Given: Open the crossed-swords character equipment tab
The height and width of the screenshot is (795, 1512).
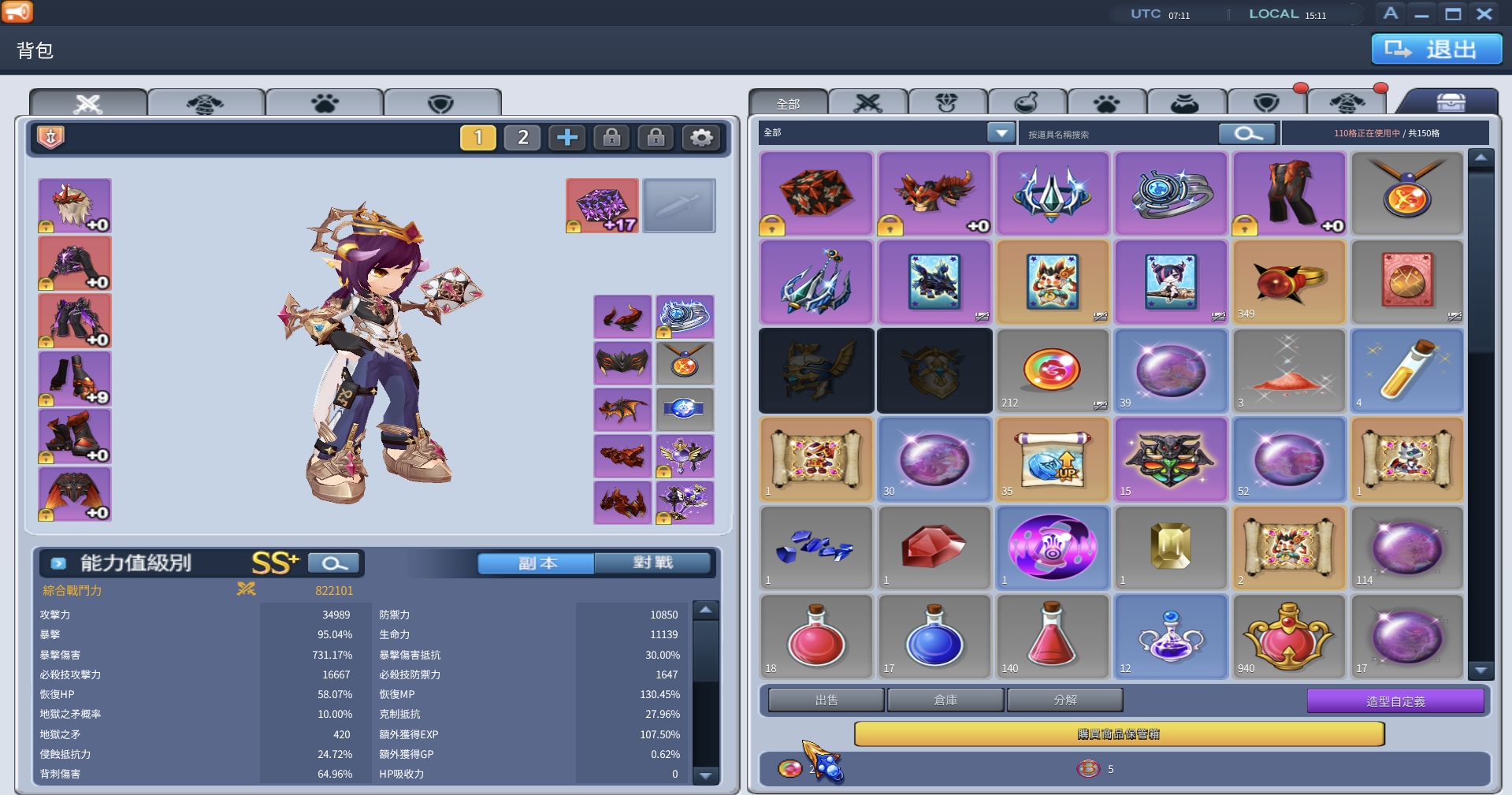Looking at the screenshot, I should click(x=88, y=103).
